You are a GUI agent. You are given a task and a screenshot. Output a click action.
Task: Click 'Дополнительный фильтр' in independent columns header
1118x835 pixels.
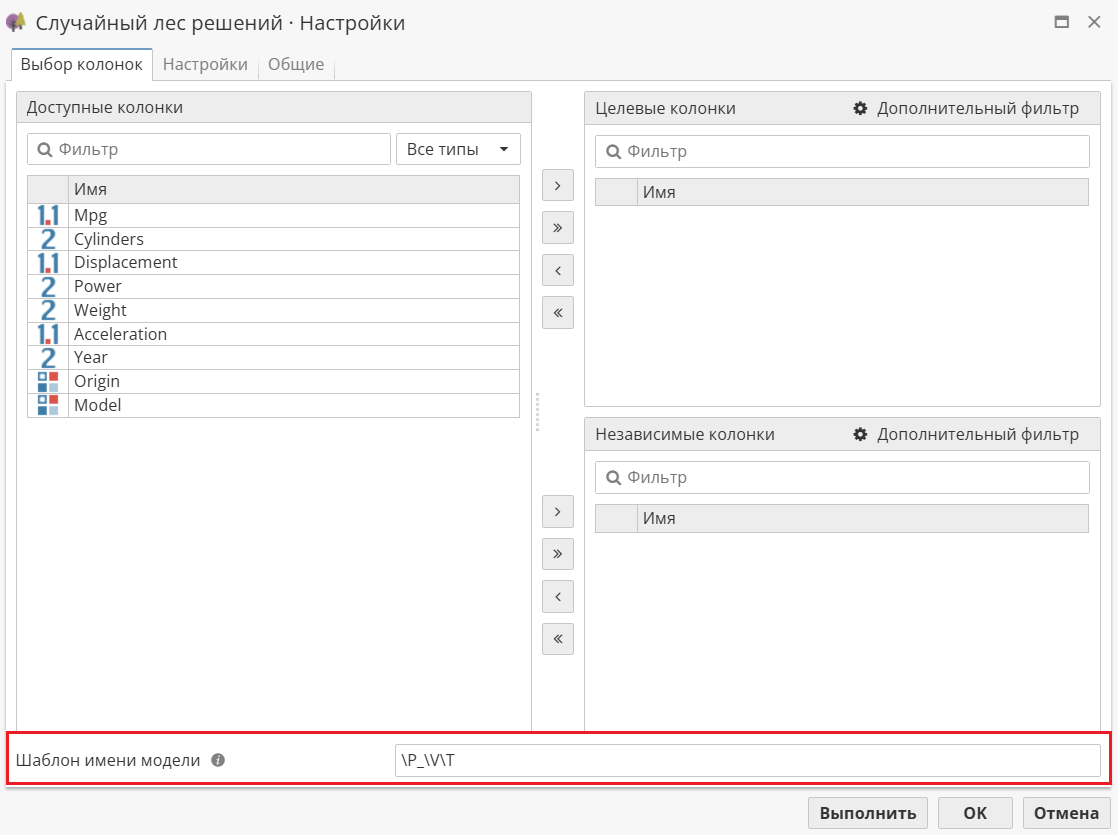click(x=978, y=434)
